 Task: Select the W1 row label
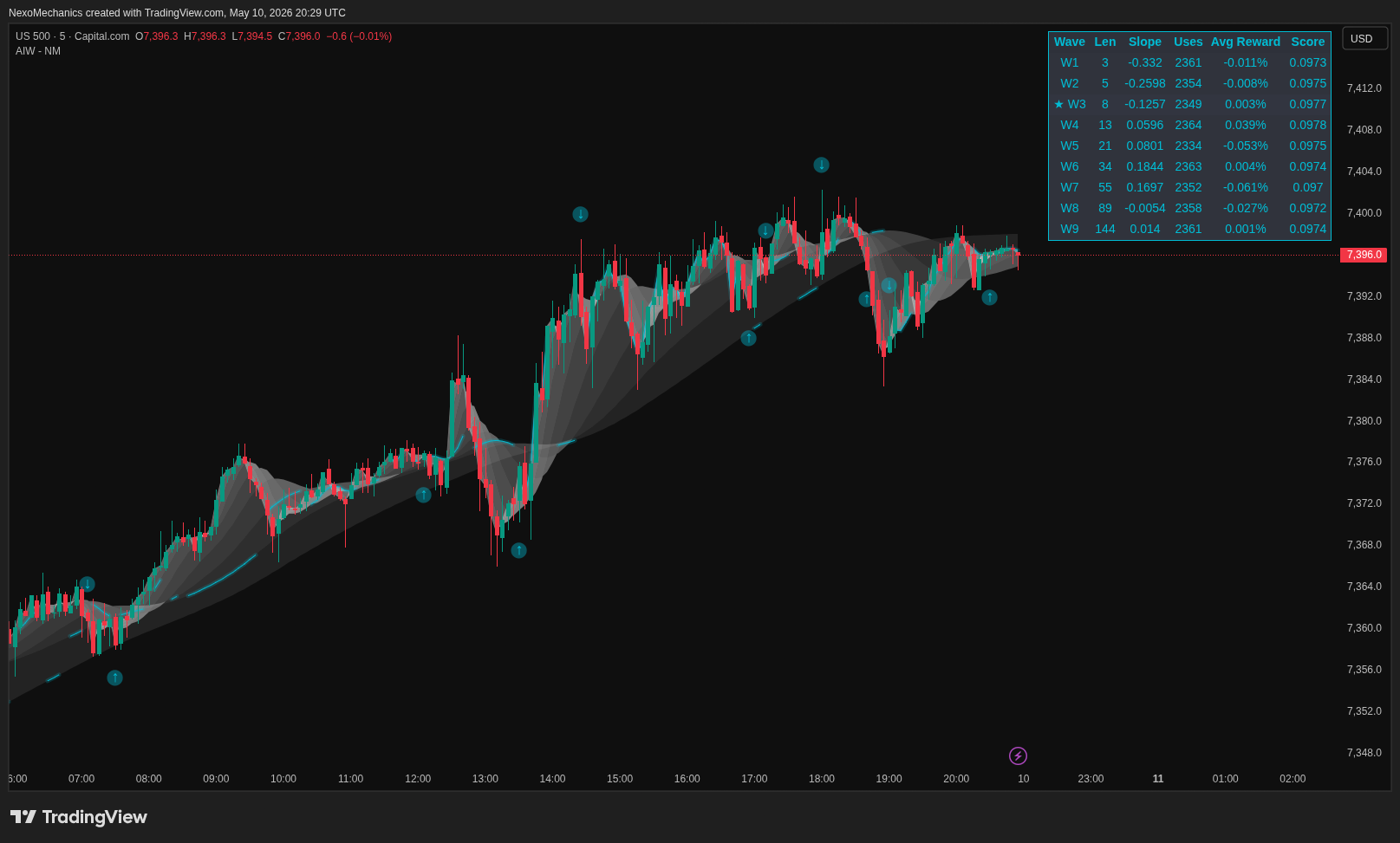coord(1070,62)
